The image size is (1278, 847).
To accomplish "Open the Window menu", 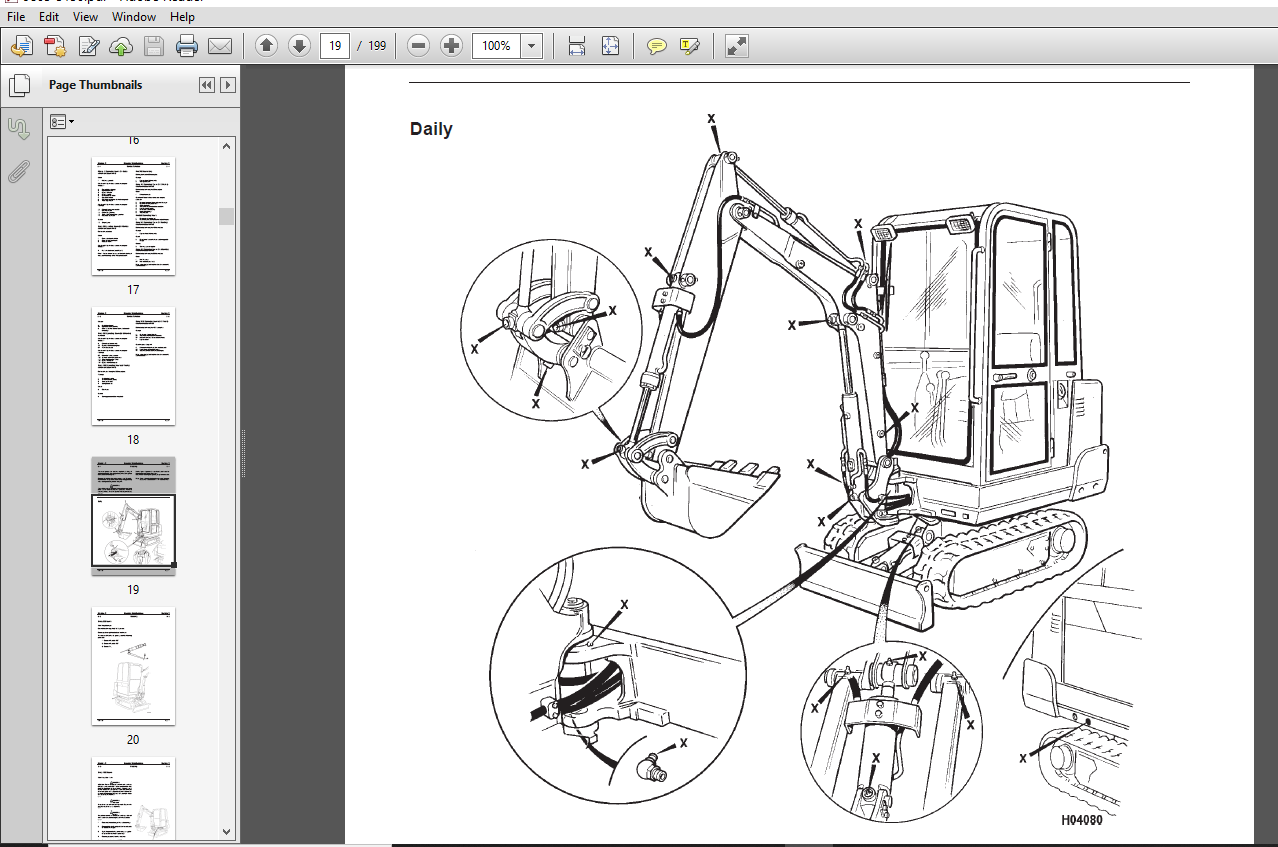I will [133, 17].
